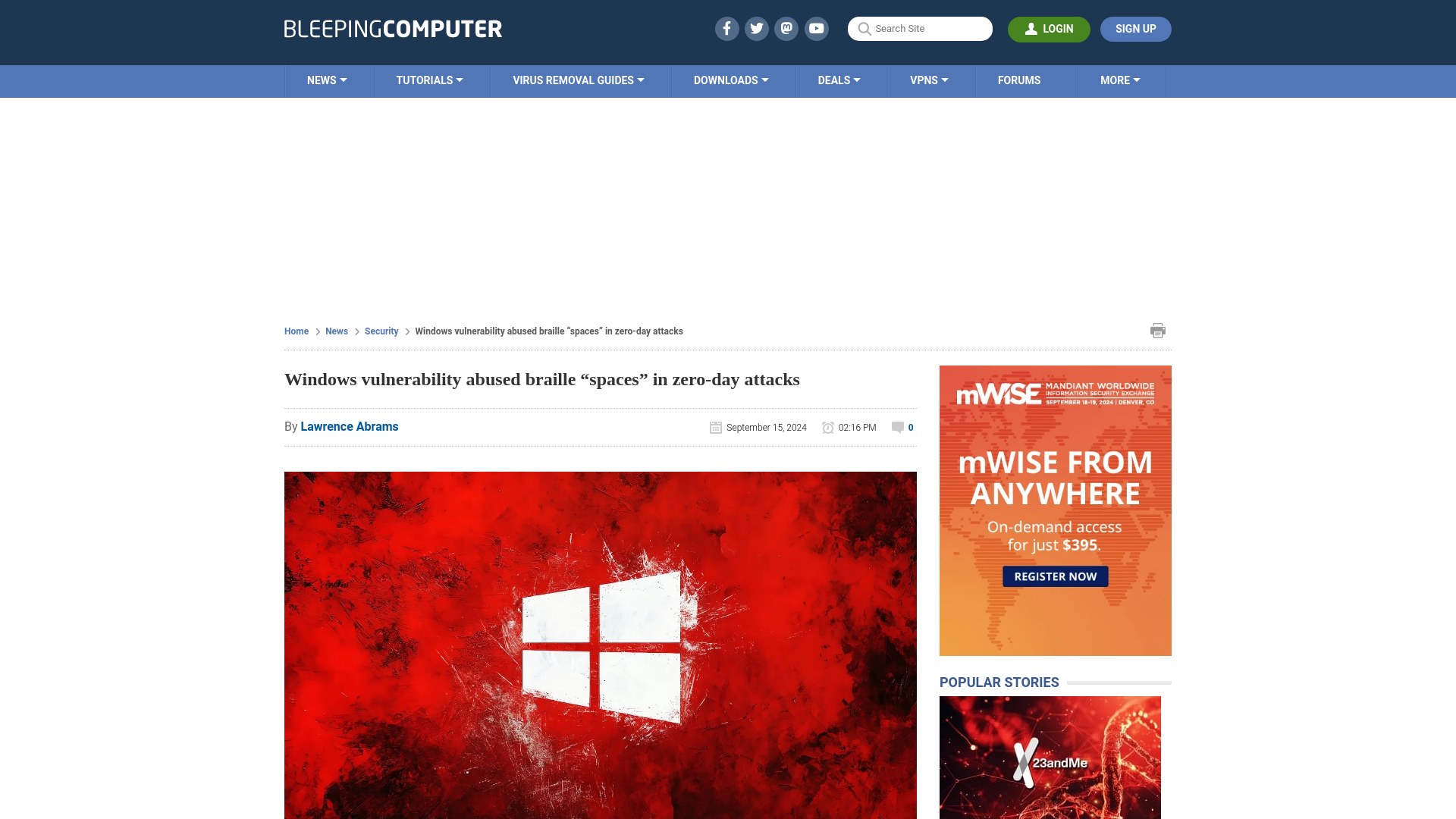Click the REGISTER NOW mWISE button
Screen dimensions: 1456x819
1054,576
